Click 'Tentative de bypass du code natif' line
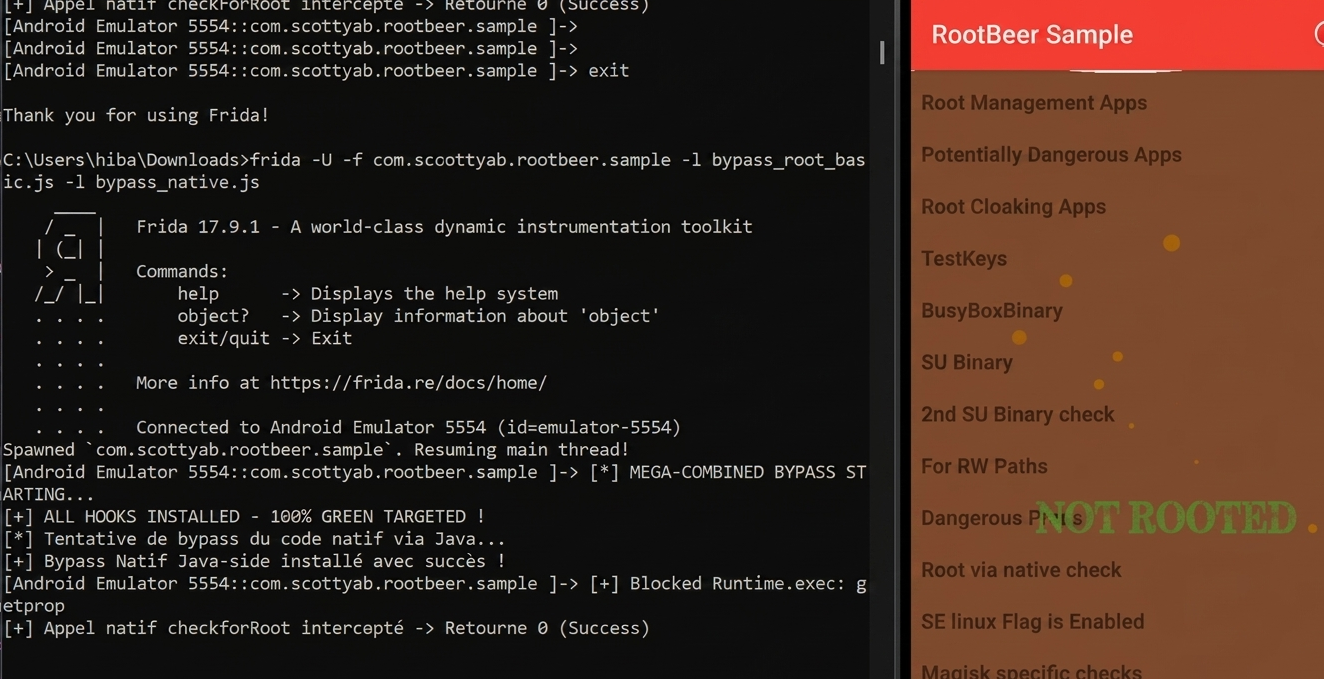1324x679 pixels. pyautogui.click(x=254, y=539)
